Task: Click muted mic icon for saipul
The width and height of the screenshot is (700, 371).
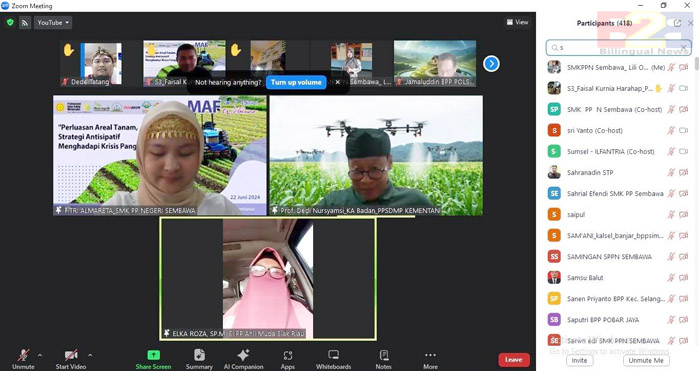Action: pos(671,214)
